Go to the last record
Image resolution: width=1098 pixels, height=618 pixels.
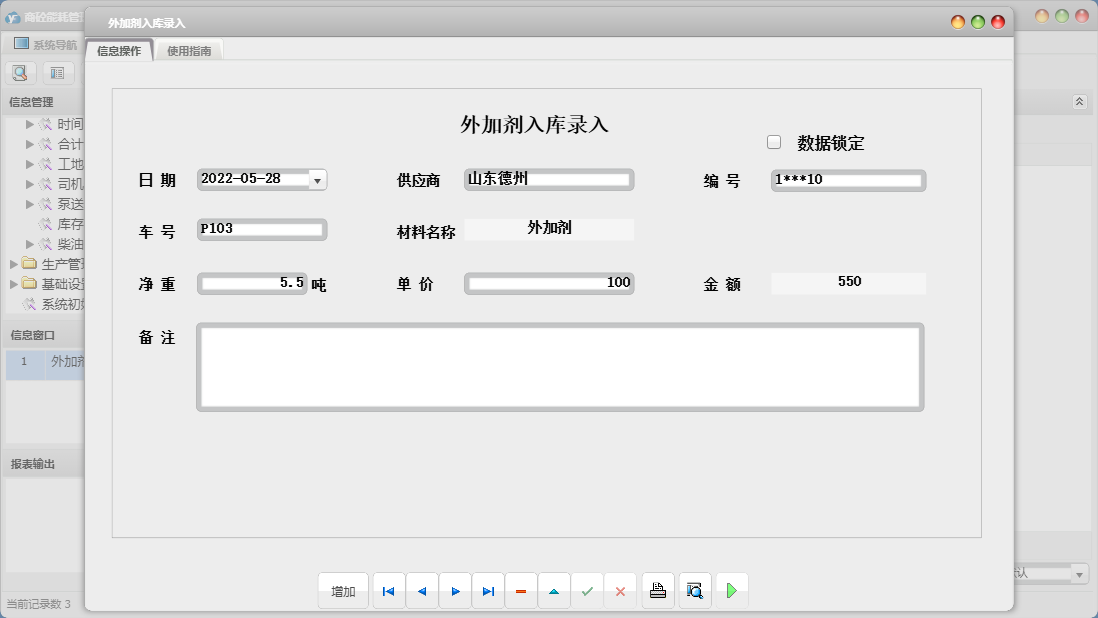(488, 591)
